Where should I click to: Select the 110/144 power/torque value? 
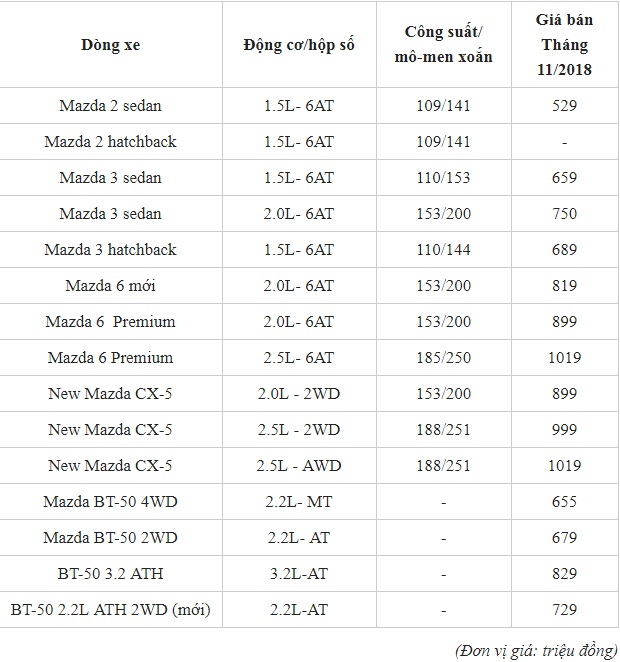pyautogui.click(x=443, y=249)
